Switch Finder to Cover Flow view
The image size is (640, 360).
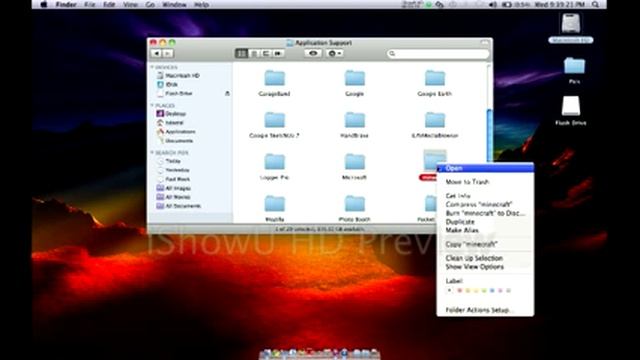278,53
